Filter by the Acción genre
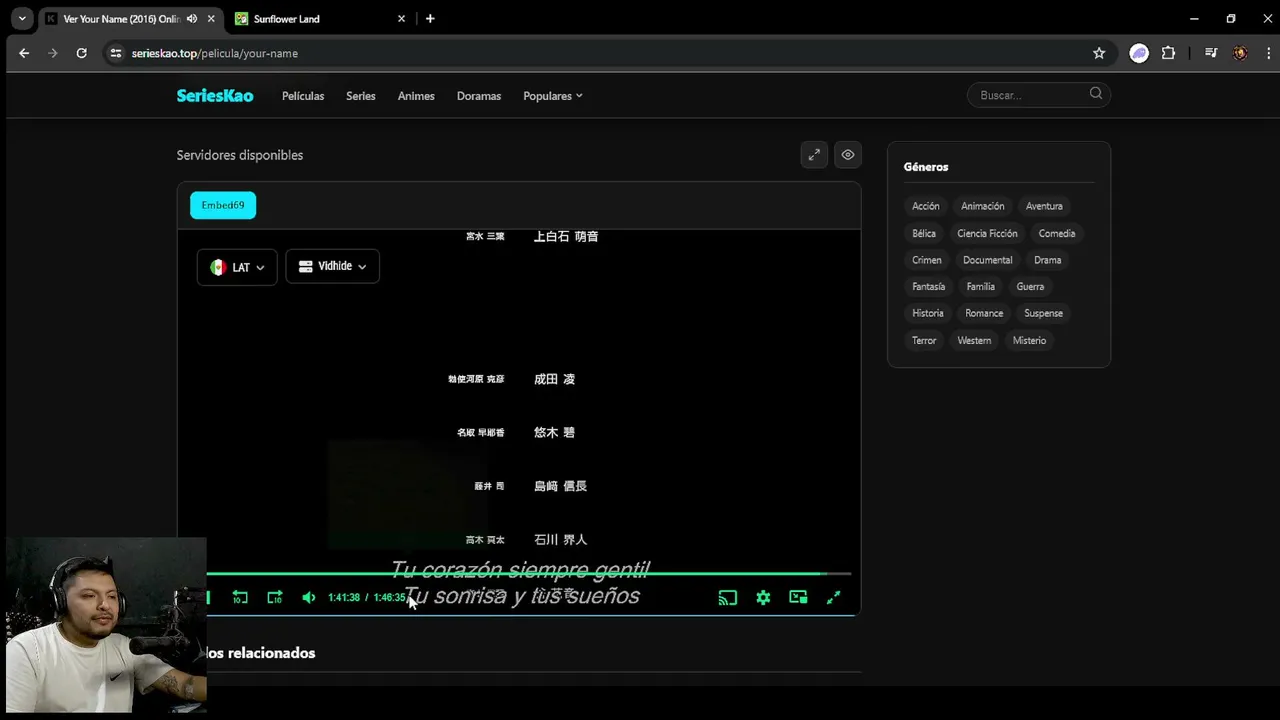Image resolution: width=1280 pixels, height=720 pixels. click(x=926, y=206)
